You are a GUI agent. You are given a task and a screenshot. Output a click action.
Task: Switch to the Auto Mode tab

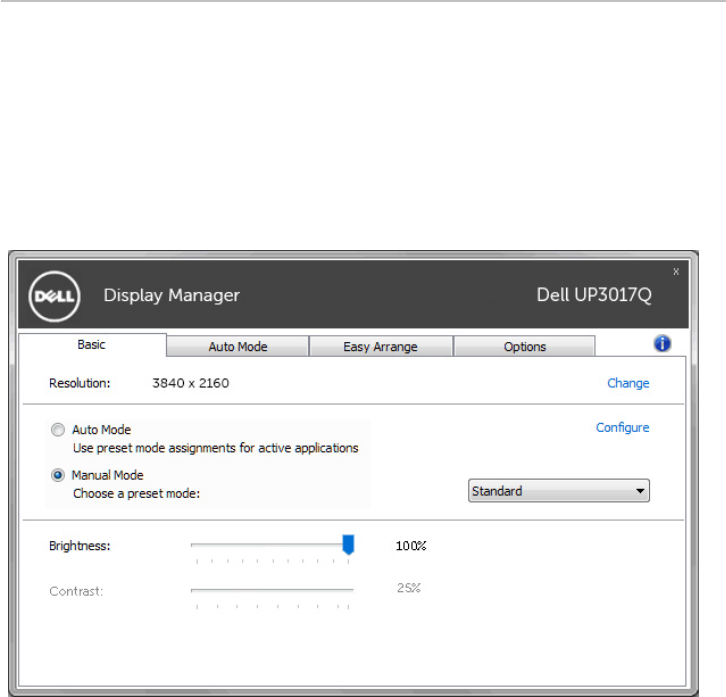238,347
